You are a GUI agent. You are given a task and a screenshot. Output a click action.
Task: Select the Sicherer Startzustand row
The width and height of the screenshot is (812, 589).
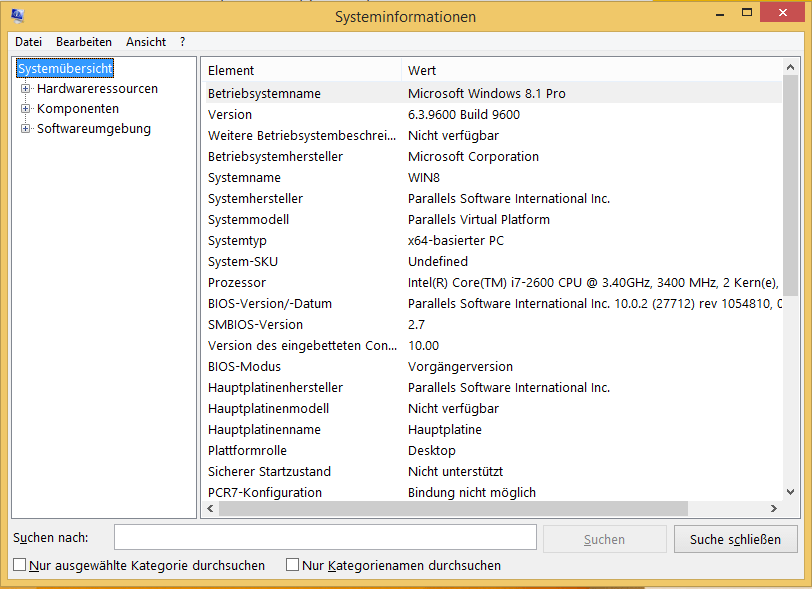(x=493, y=471)
